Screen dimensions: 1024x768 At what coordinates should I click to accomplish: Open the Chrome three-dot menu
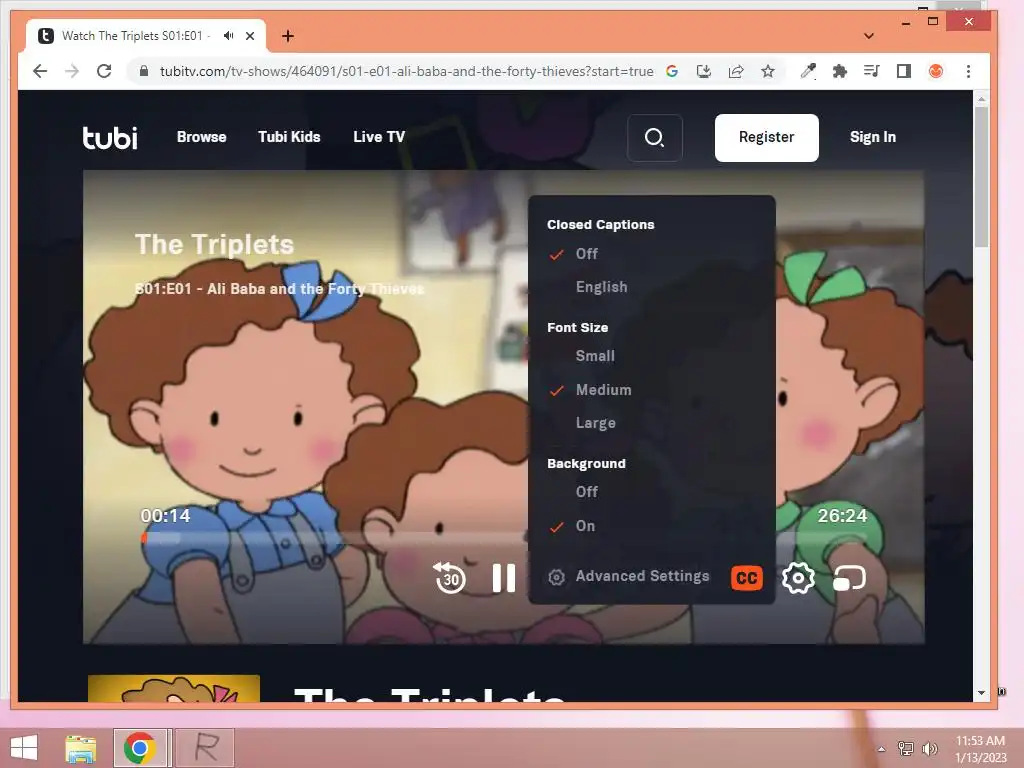[x=968, y=71]
